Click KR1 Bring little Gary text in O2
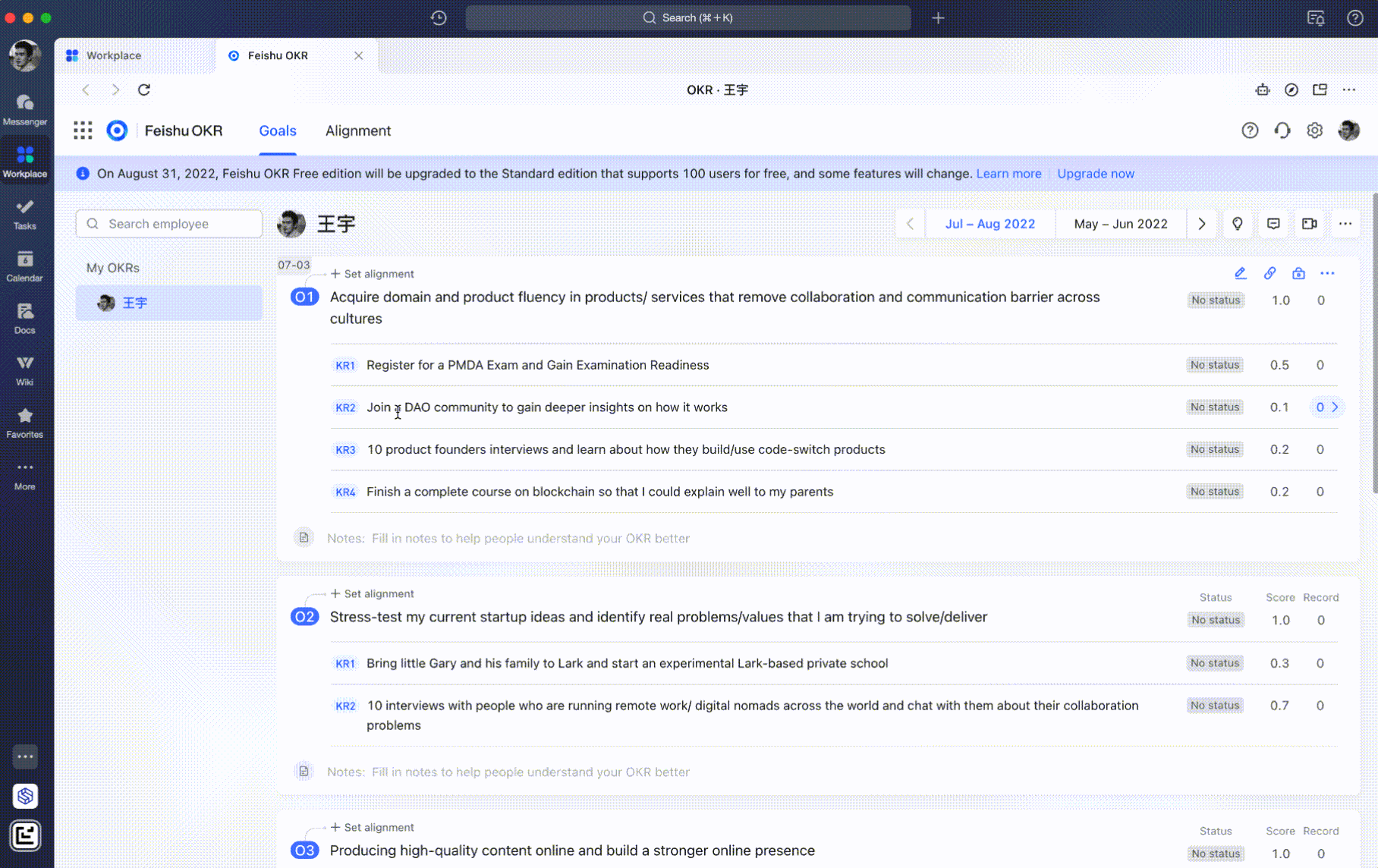The height and width of the screenshot is (868, 1378). (627, 664)
